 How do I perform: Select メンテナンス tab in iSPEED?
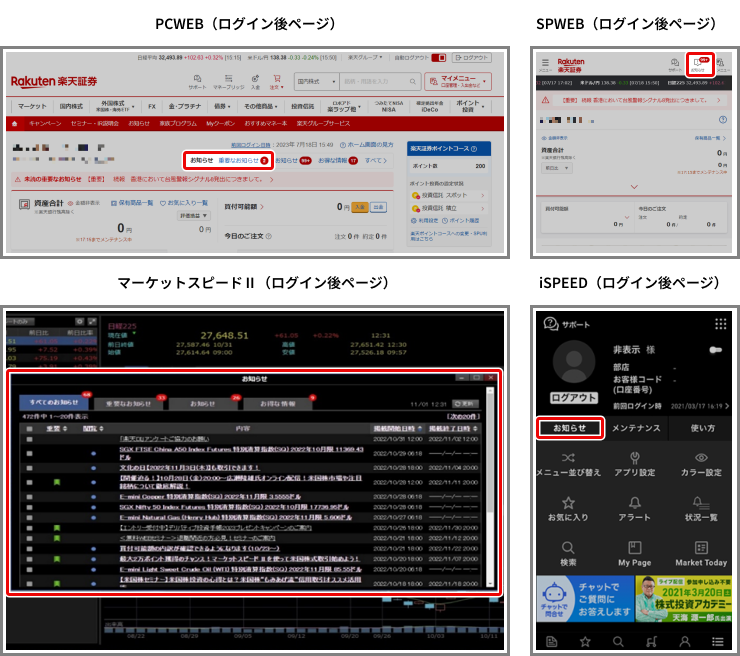636,428
